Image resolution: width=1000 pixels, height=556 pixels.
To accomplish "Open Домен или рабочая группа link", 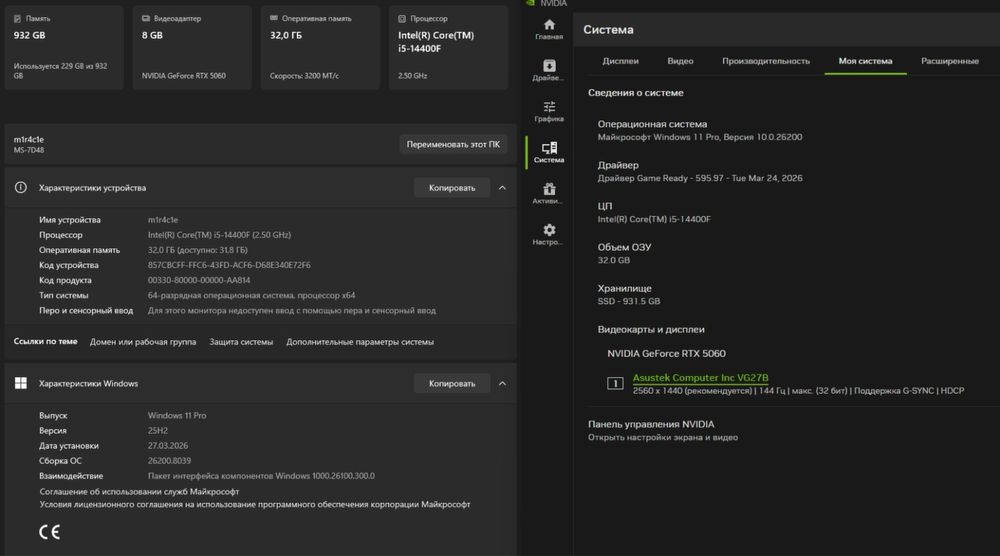I will pos(143,342).
